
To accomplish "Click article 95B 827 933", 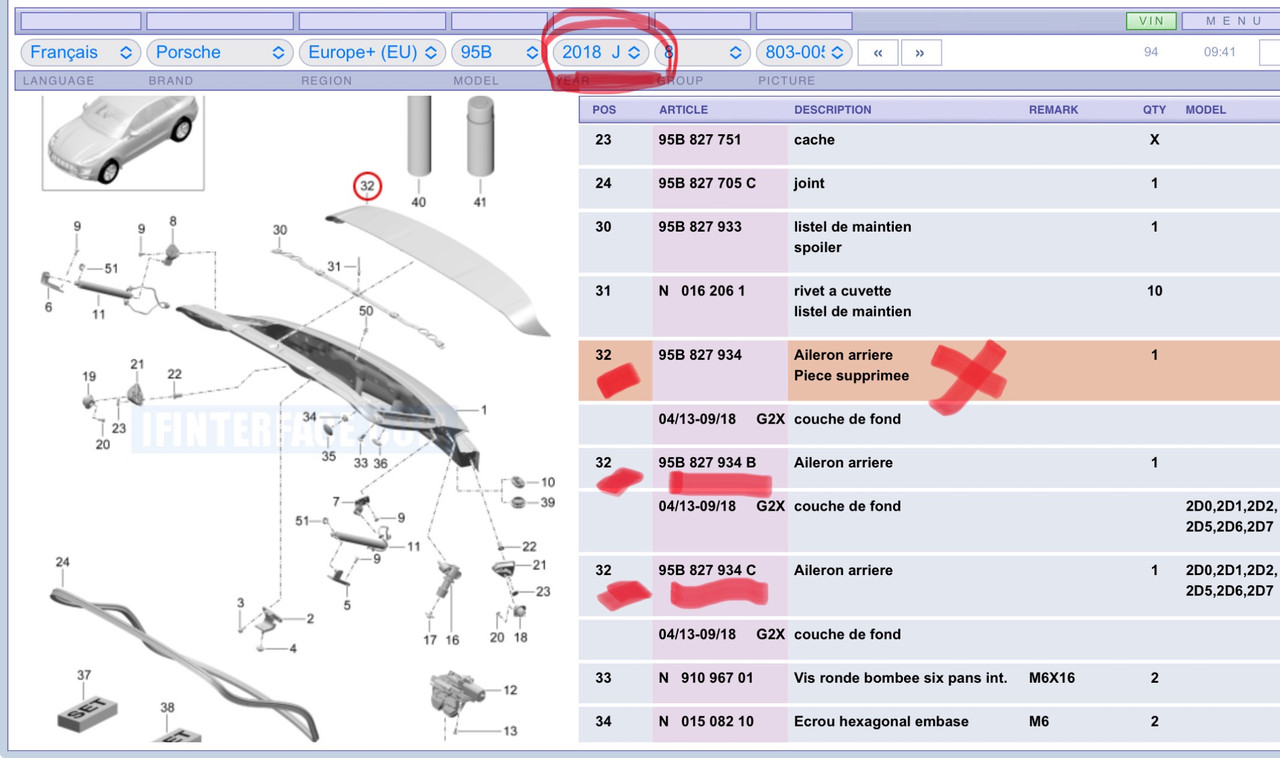I will coord(700,227).
